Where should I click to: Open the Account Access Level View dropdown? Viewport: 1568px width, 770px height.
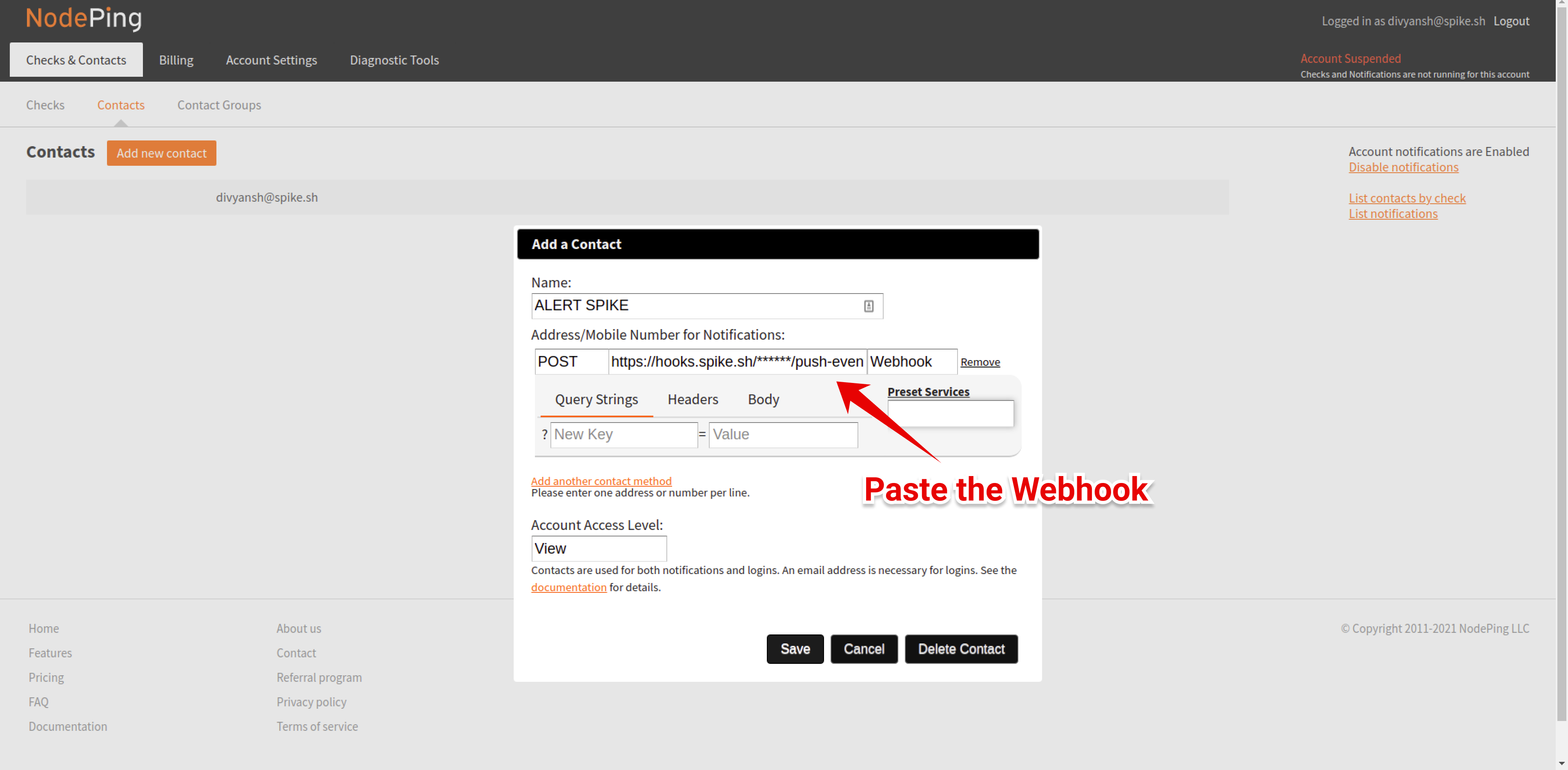click(599, 549)
